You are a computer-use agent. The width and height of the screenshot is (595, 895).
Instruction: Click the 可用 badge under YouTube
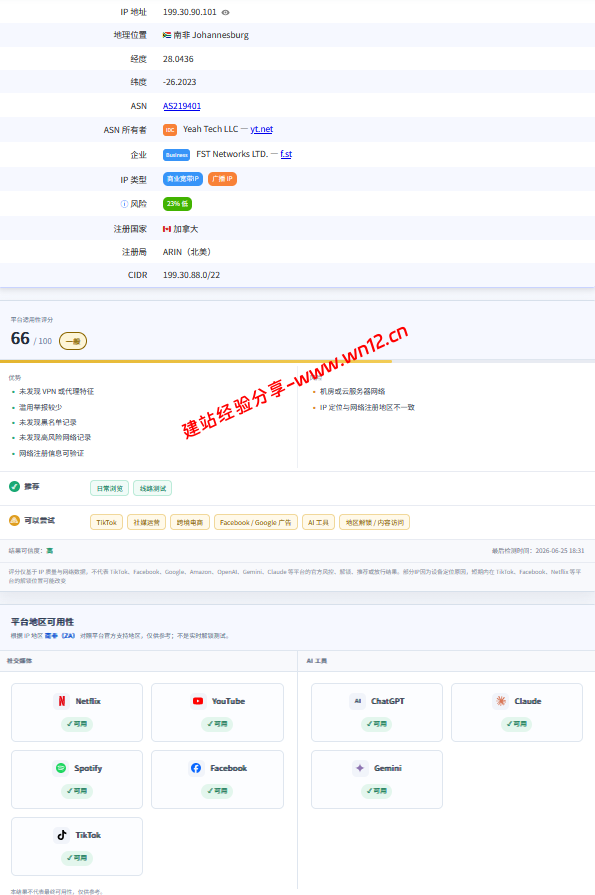tap(217, 724)
